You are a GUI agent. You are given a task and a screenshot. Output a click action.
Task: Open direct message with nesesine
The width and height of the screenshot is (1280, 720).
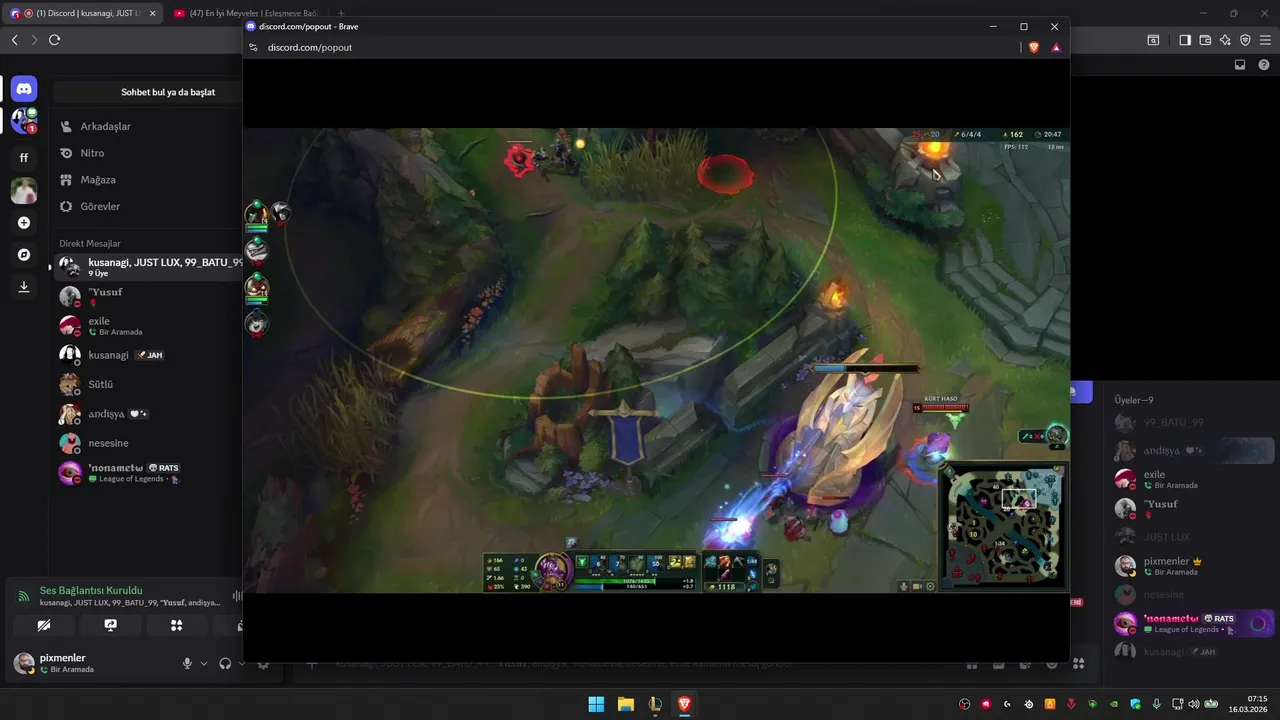coord(148,443)
